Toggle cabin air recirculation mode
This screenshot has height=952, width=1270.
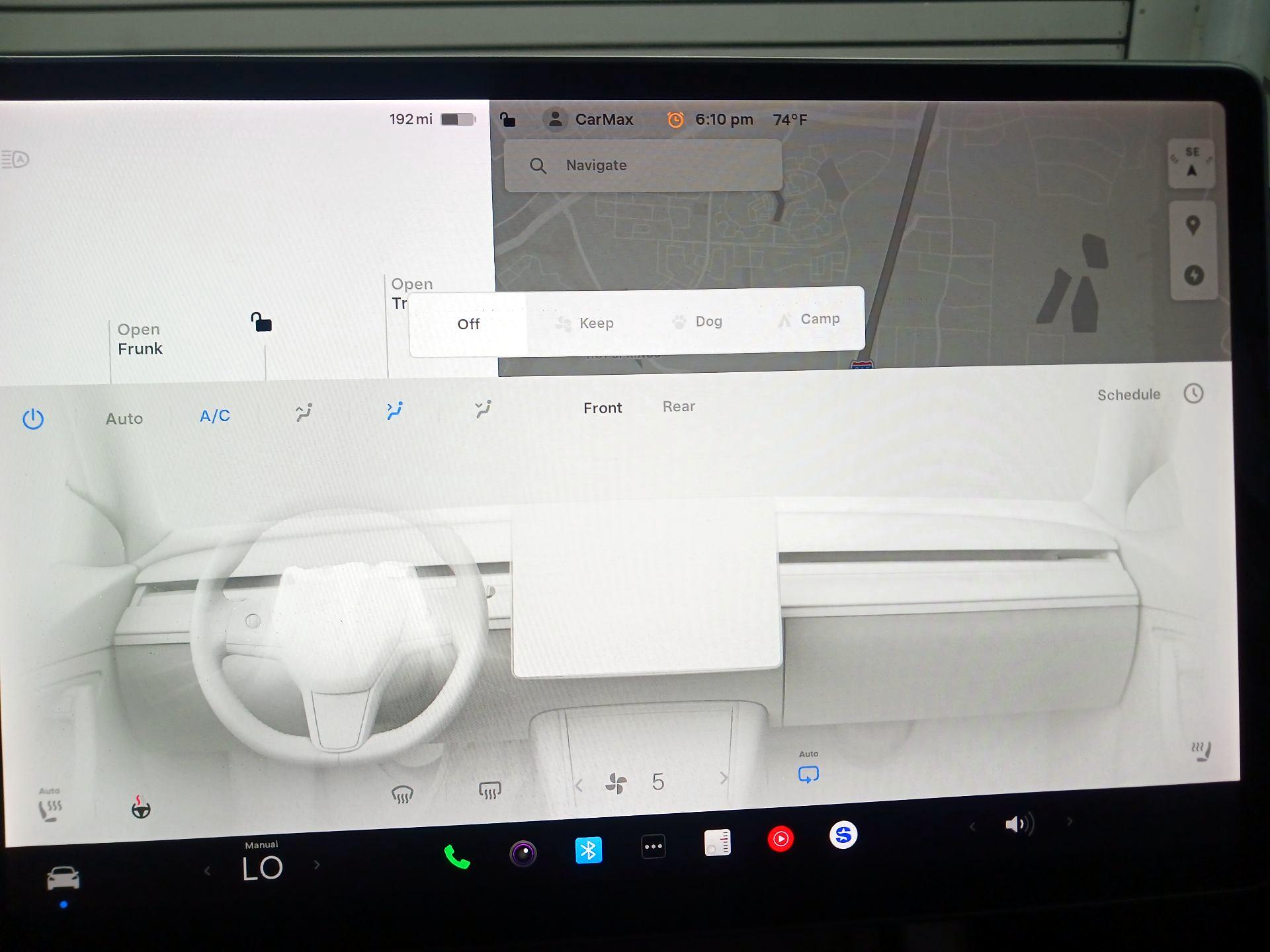coord(808,772)
